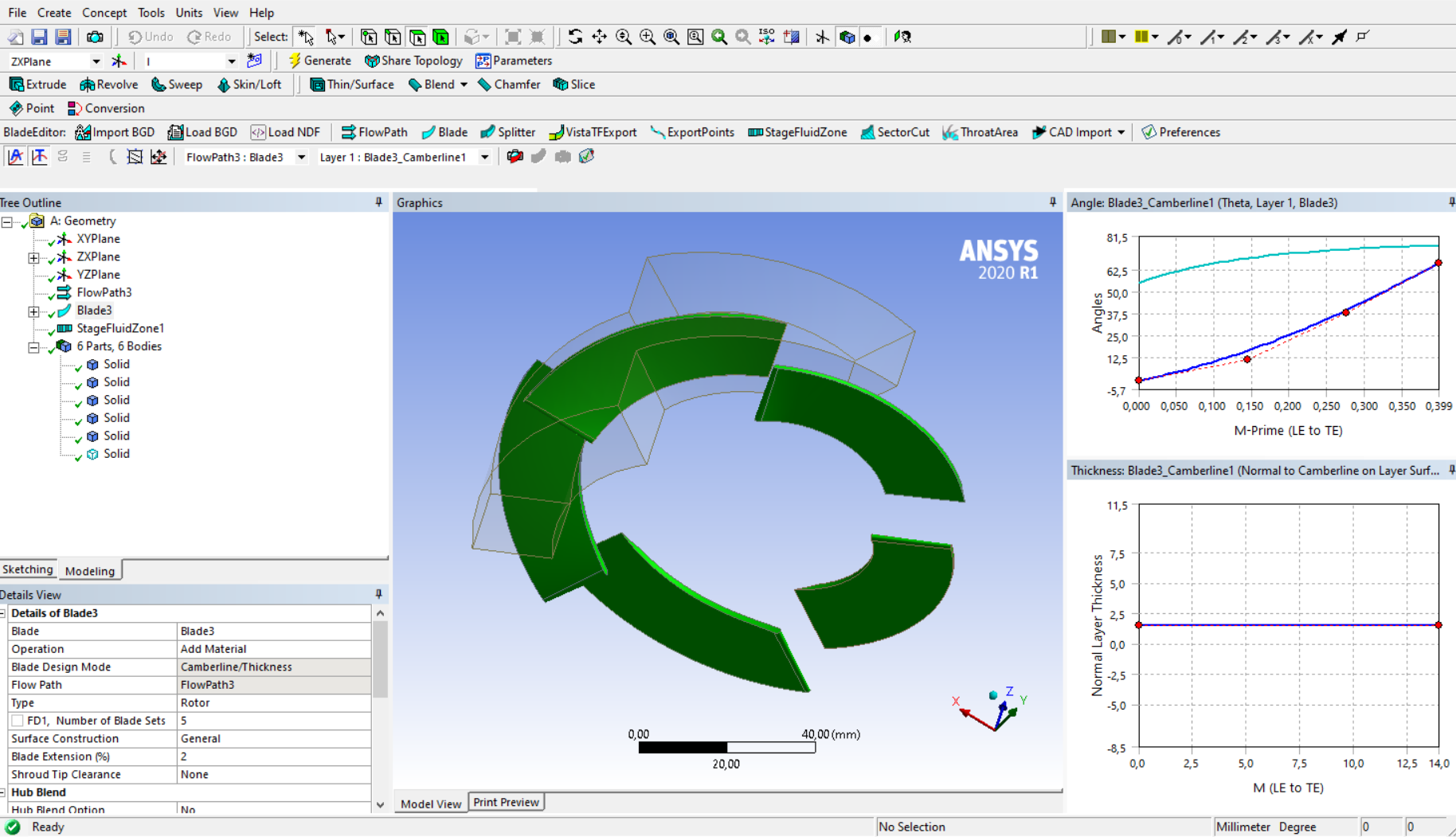Image resolution: width=1456 pixels, height=837 pixels.
Task: Select the Revolve tool
Action: [108, 84]
